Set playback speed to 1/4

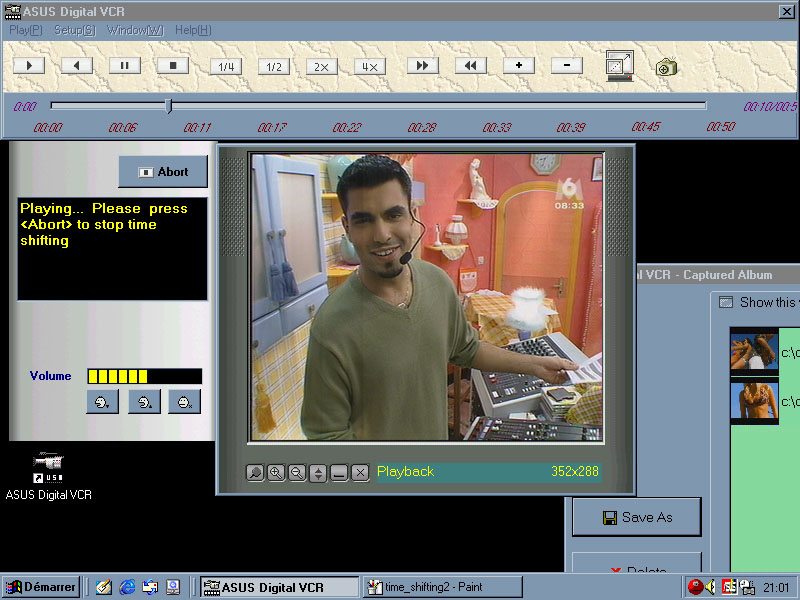click(x=226, y=67)
